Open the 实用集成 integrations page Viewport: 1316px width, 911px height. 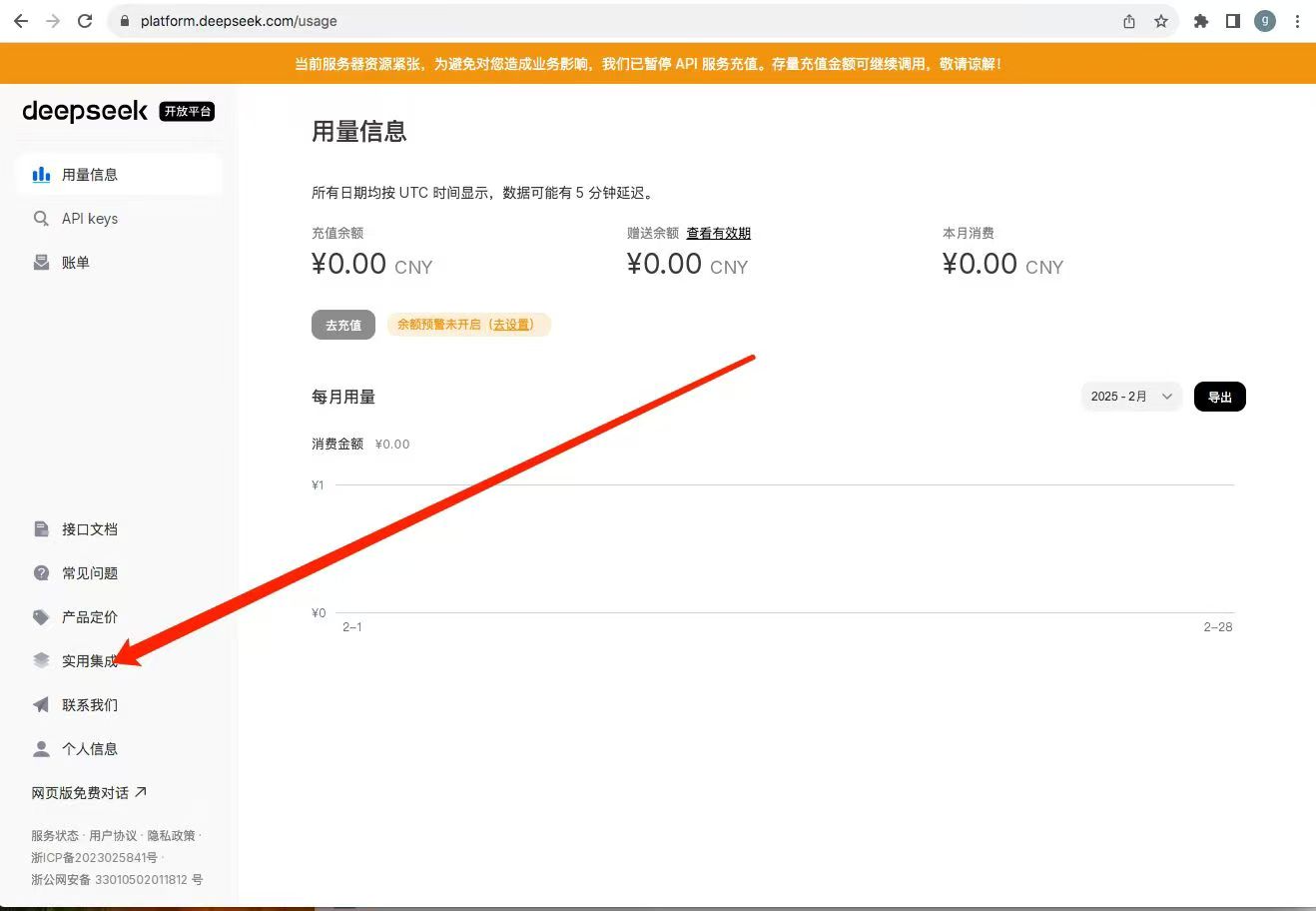pyautogui.click(x=89, y=660)
